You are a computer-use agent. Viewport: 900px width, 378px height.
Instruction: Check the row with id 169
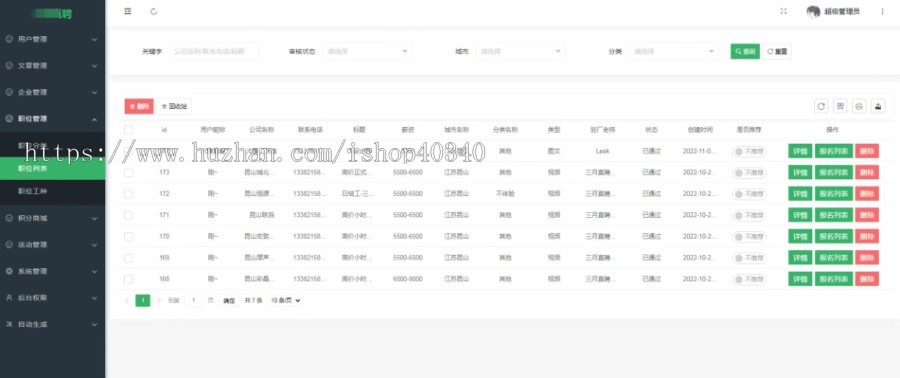(129, 258)
